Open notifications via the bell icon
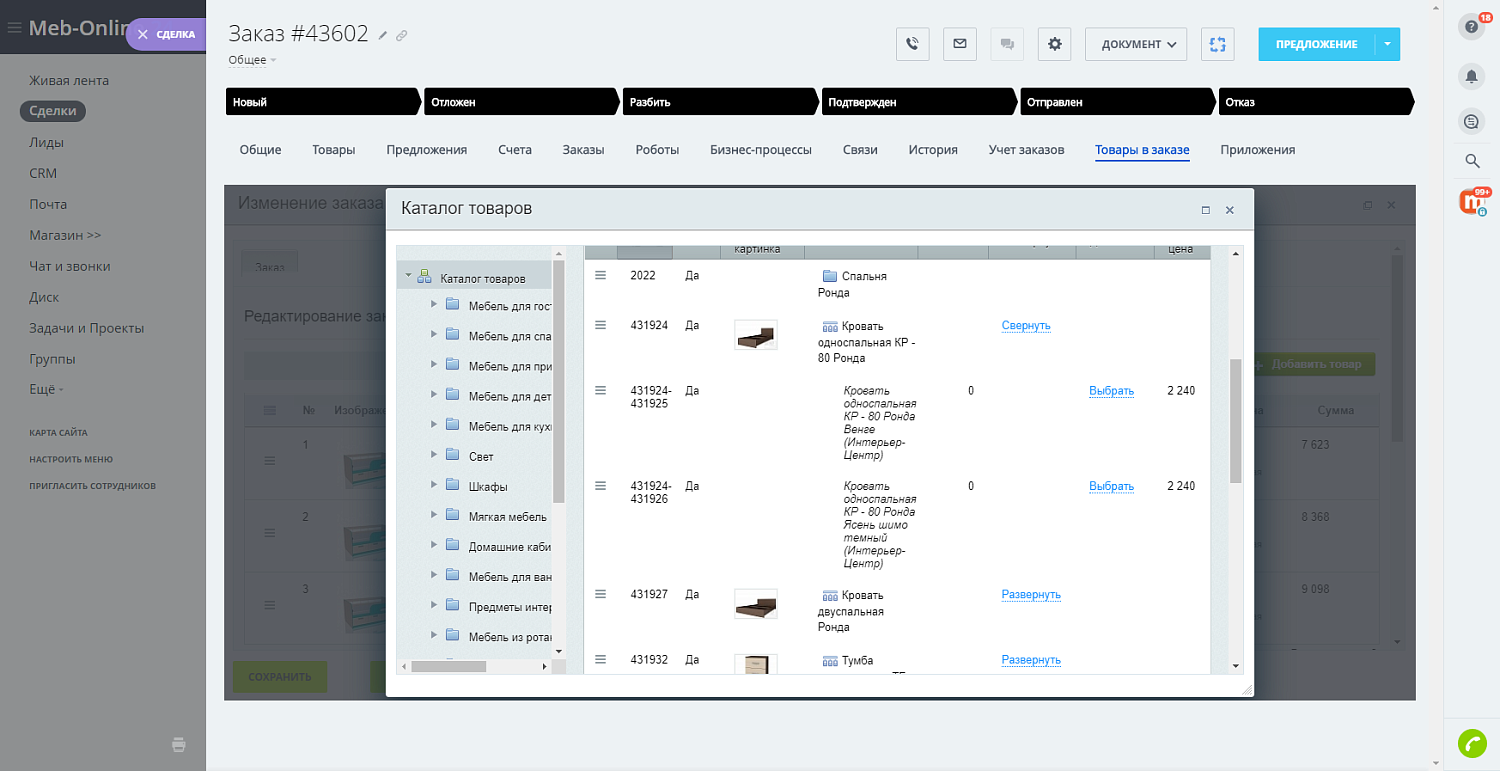Viewport: 1500px width, 771px height. (x=1471, y=76)
